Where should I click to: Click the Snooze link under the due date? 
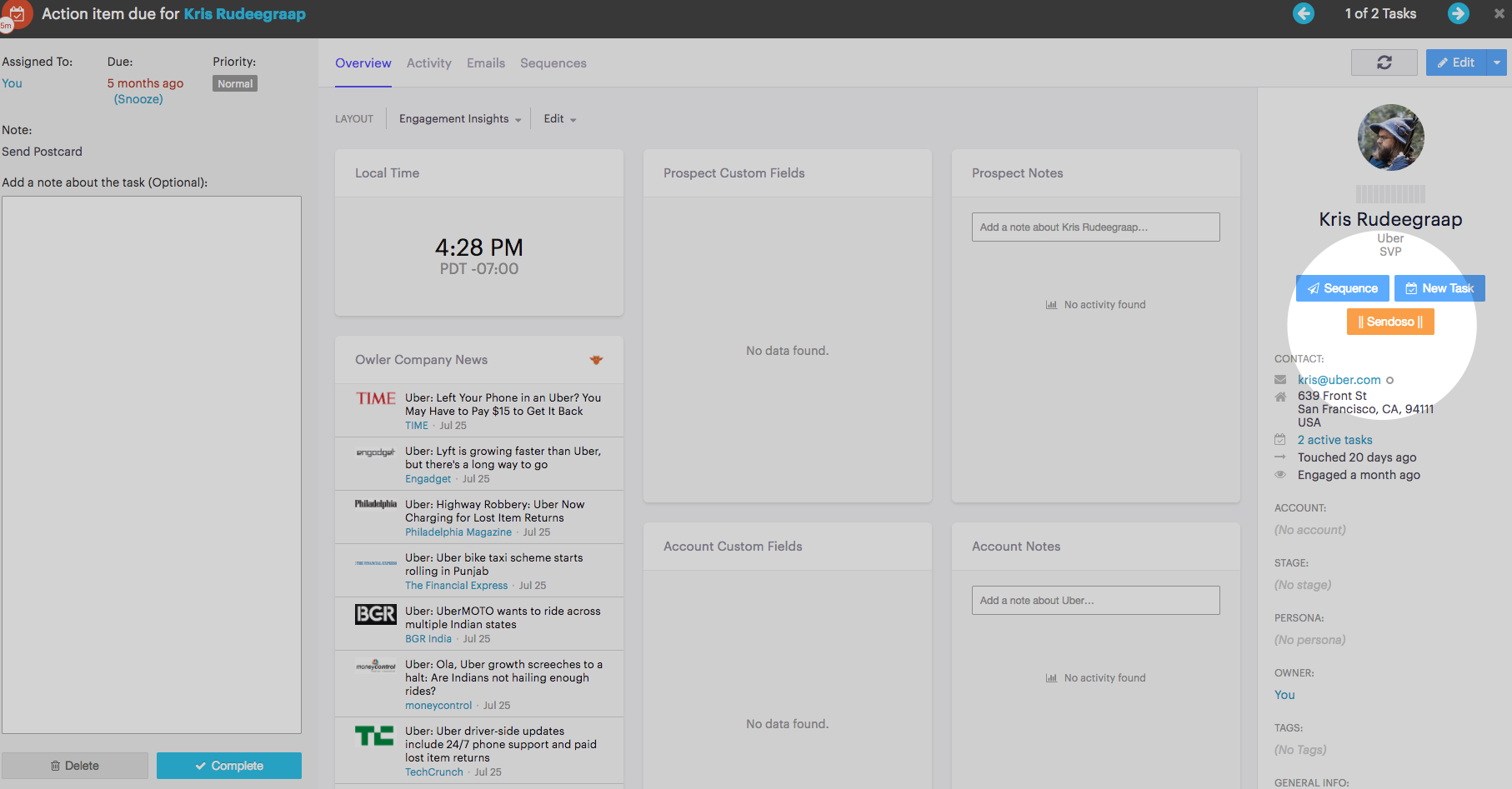pyautogui.click(x=138, y=98)
